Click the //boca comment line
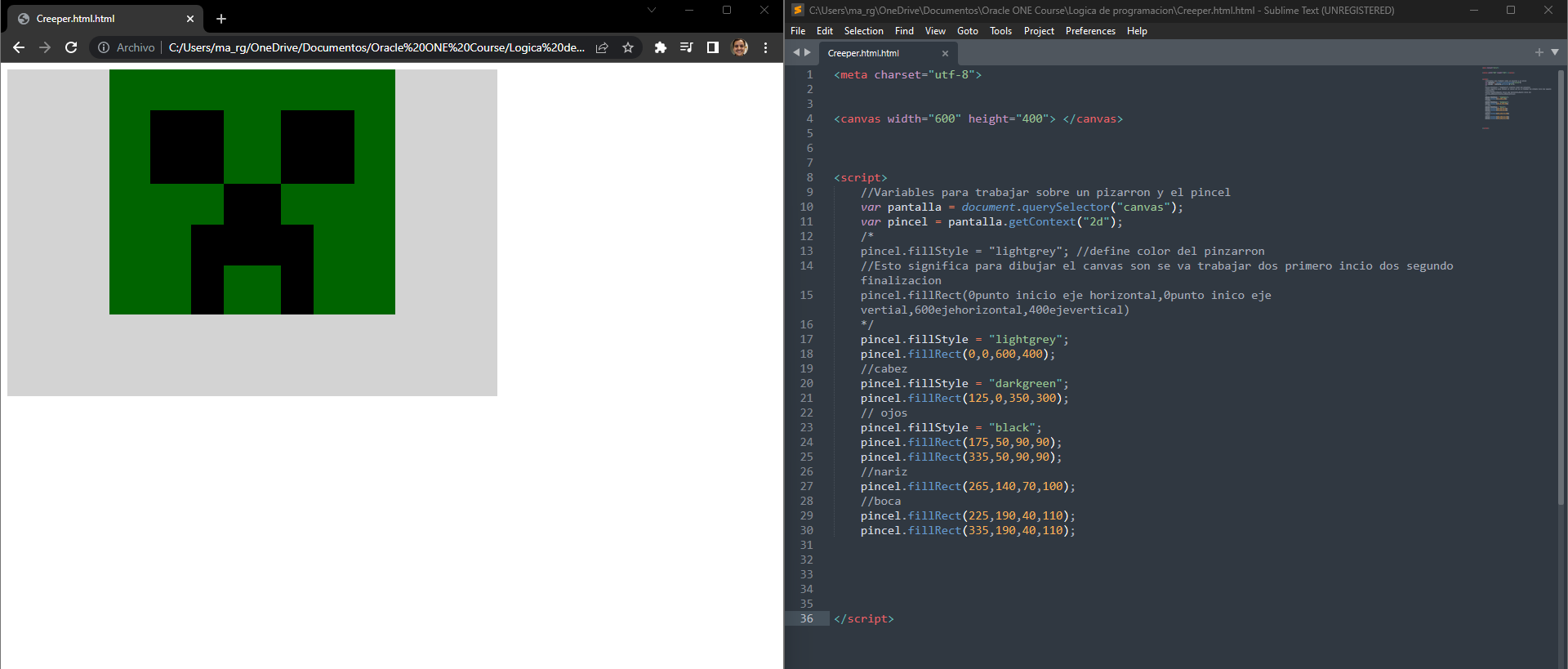Image resolution: width=1568 pixels, height=669 pixels. (x=880, y=501)
